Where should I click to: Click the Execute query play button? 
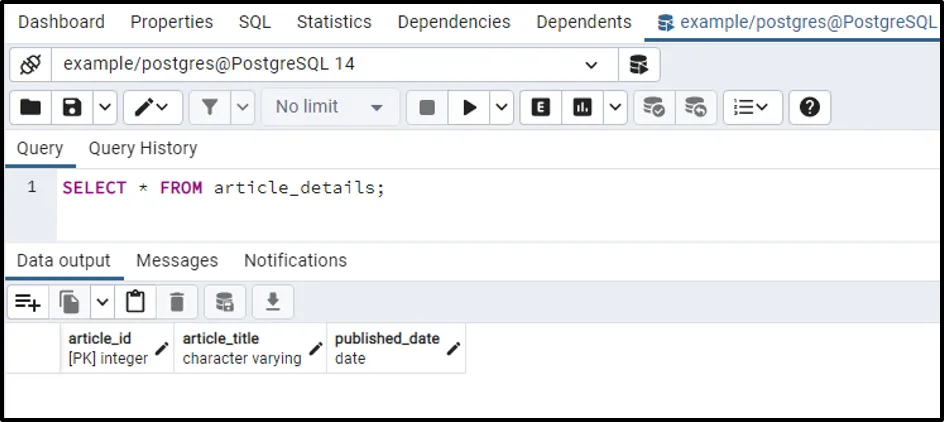pos(469,107)
